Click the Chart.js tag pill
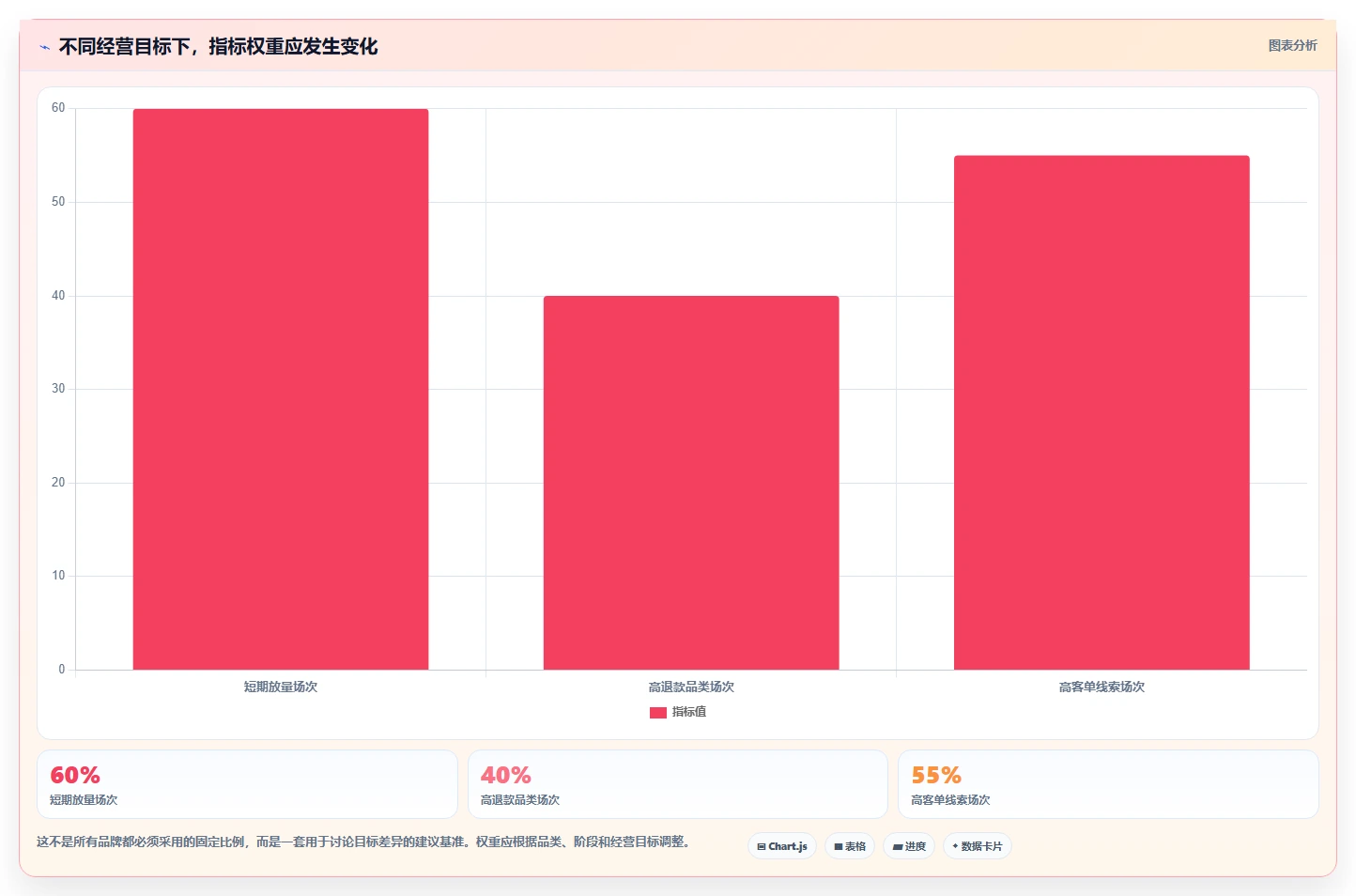Image resolution: width=1356 pixels, height=896 pixels. pos(782,846)
